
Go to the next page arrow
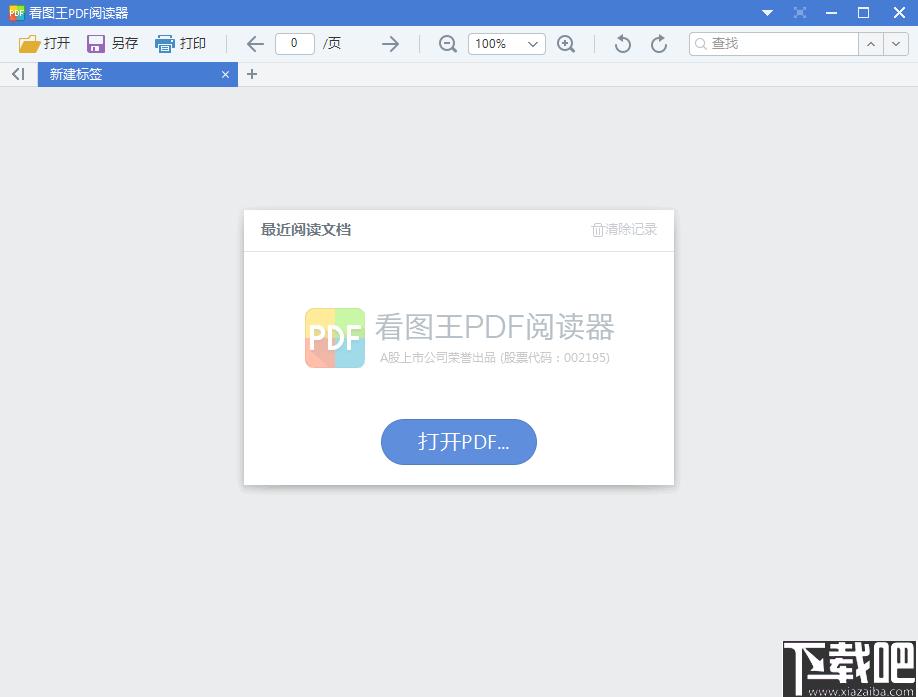(391, 44)
